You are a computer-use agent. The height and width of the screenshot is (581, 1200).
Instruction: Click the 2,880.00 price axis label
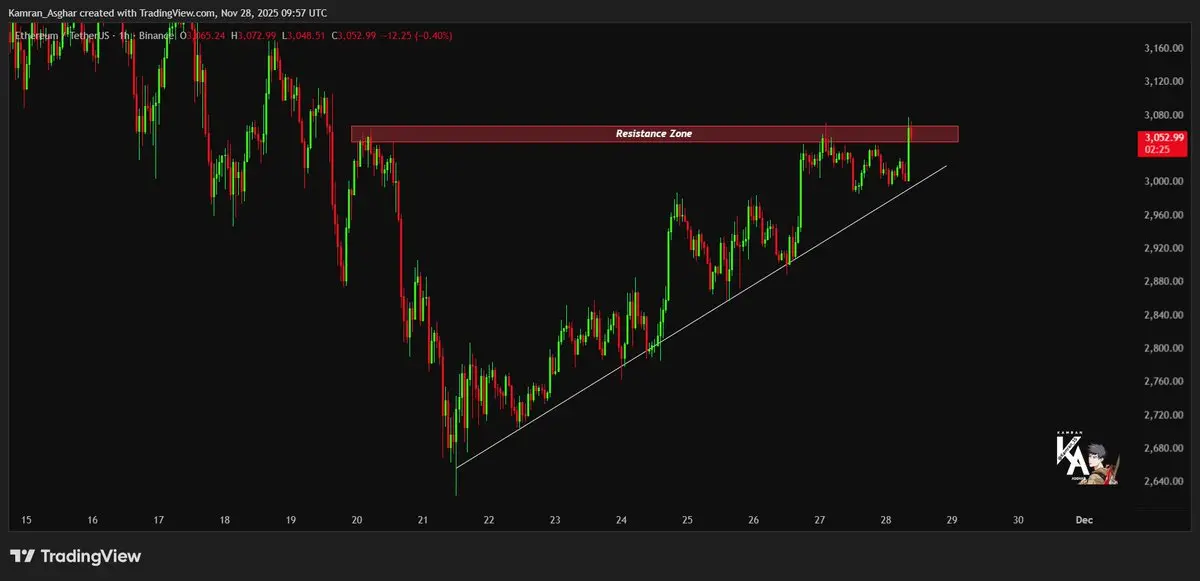(1162, 281)
